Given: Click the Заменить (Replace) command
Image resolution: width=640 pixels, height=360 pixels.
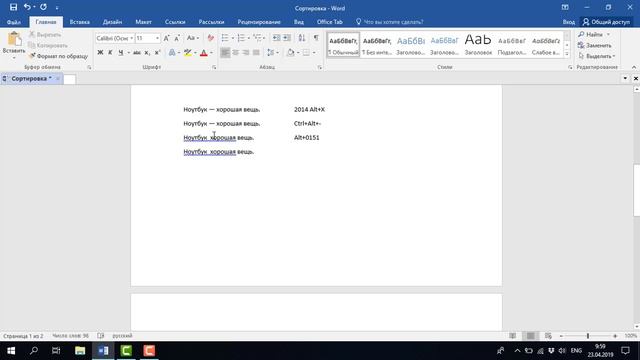Looking at the screenshot, I should tap(594, 45).
